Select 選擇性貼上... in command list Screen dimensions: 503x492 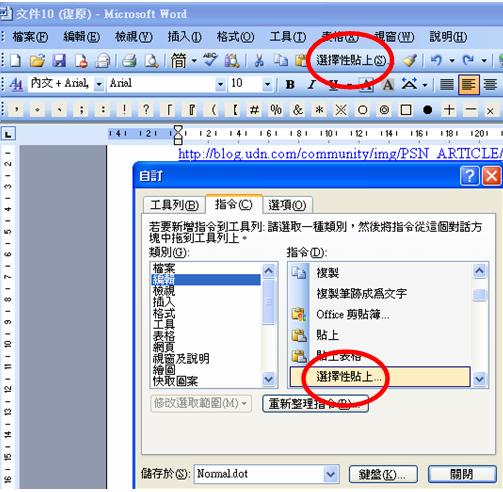coord(379,377)
